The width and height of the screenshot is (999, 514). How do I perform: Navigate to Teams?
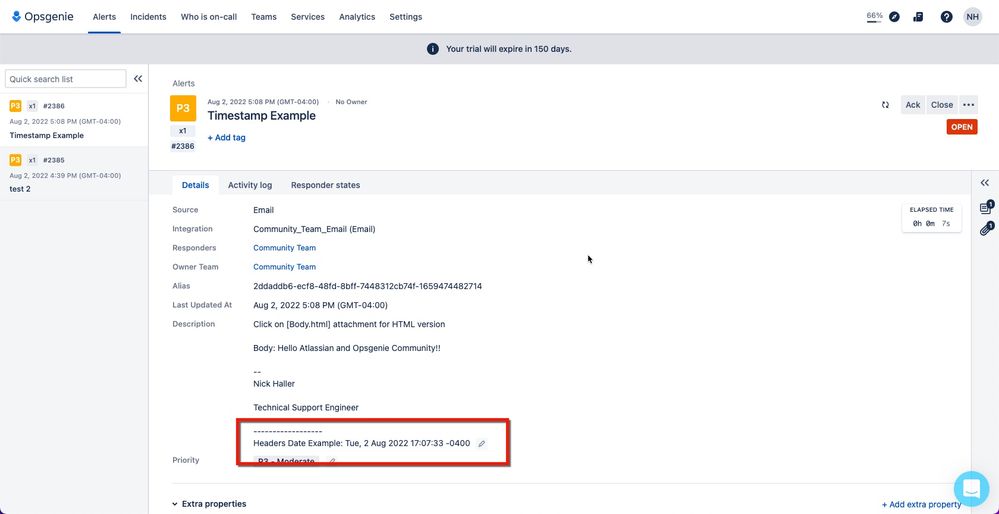tap(264, 17)
